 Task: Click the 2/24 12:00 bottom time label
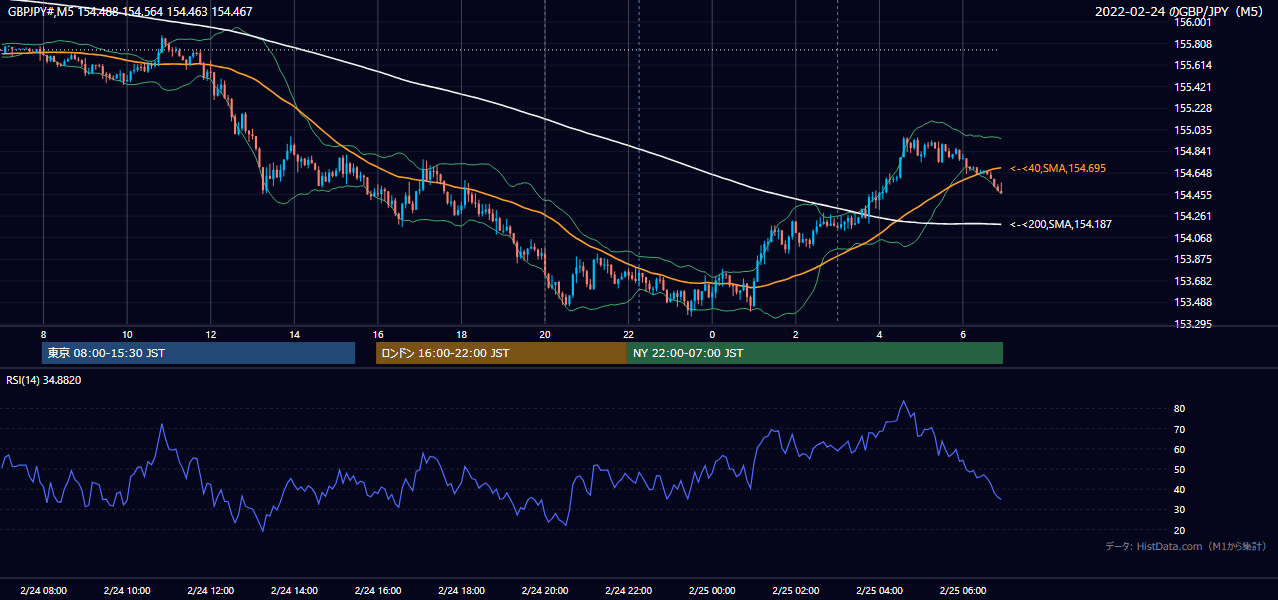(x=211, y=590)
